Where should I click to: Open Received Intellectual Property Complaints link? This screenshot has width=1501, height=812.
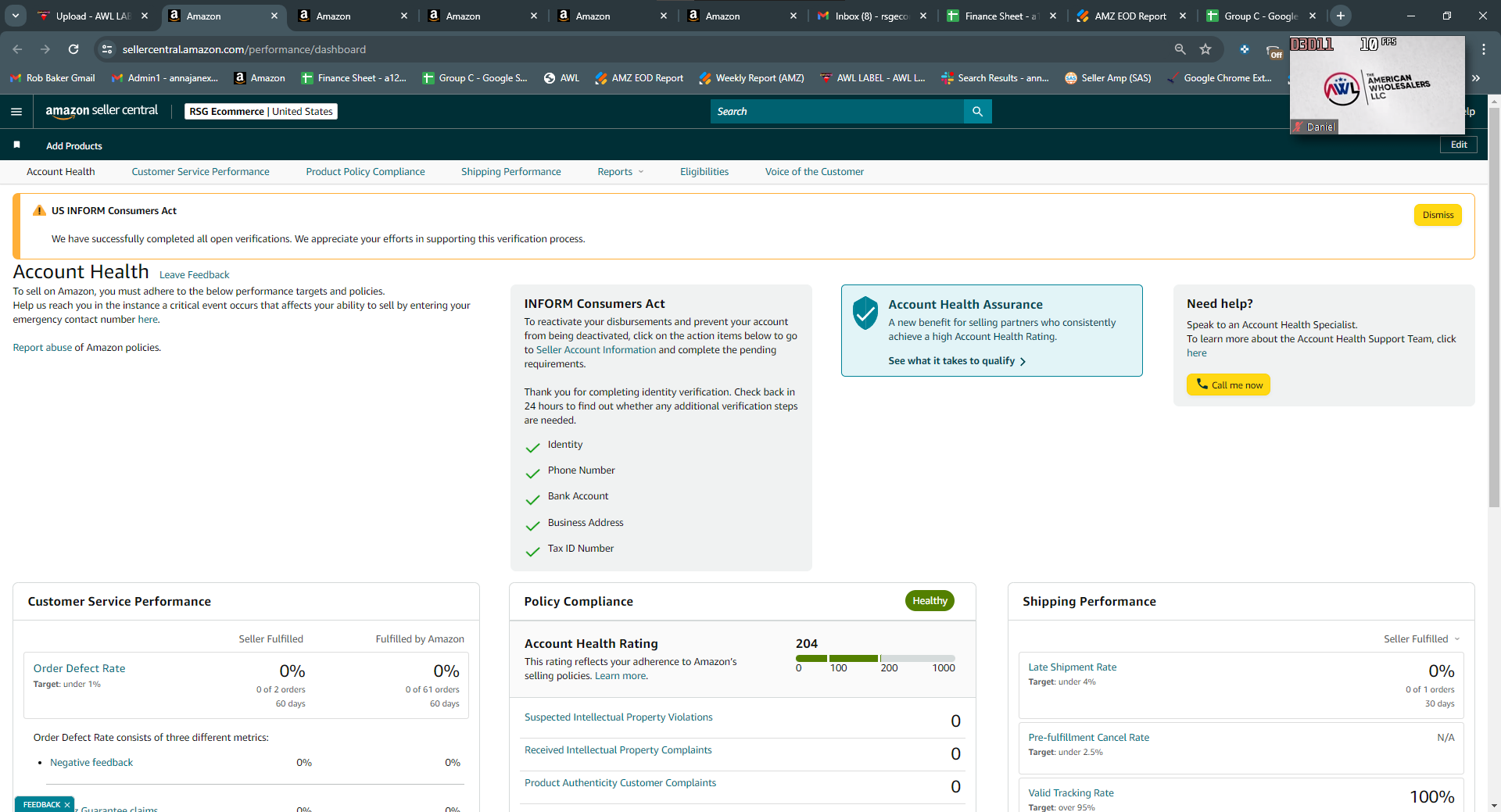click(618, 750)
